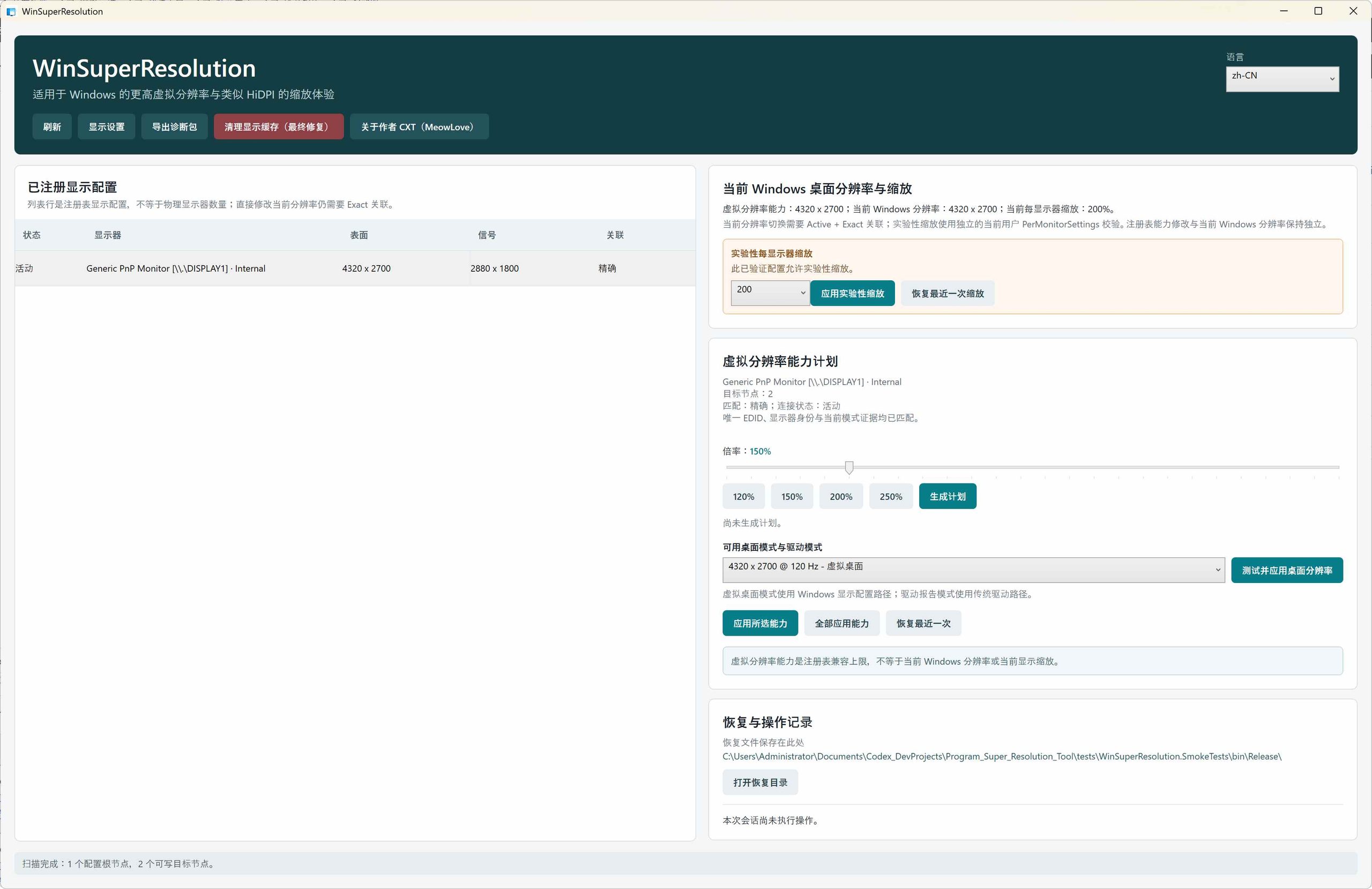Viewport: 1372px width, 889px height.
Task: Click 应用所选能力 button
Action: click(760, 623)
